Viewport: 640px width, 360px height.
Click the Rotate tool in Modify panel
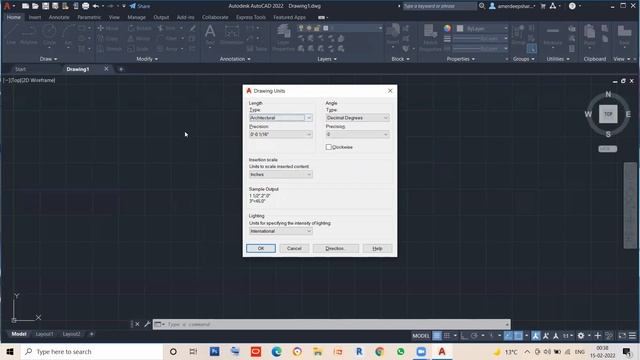point(139,28)
